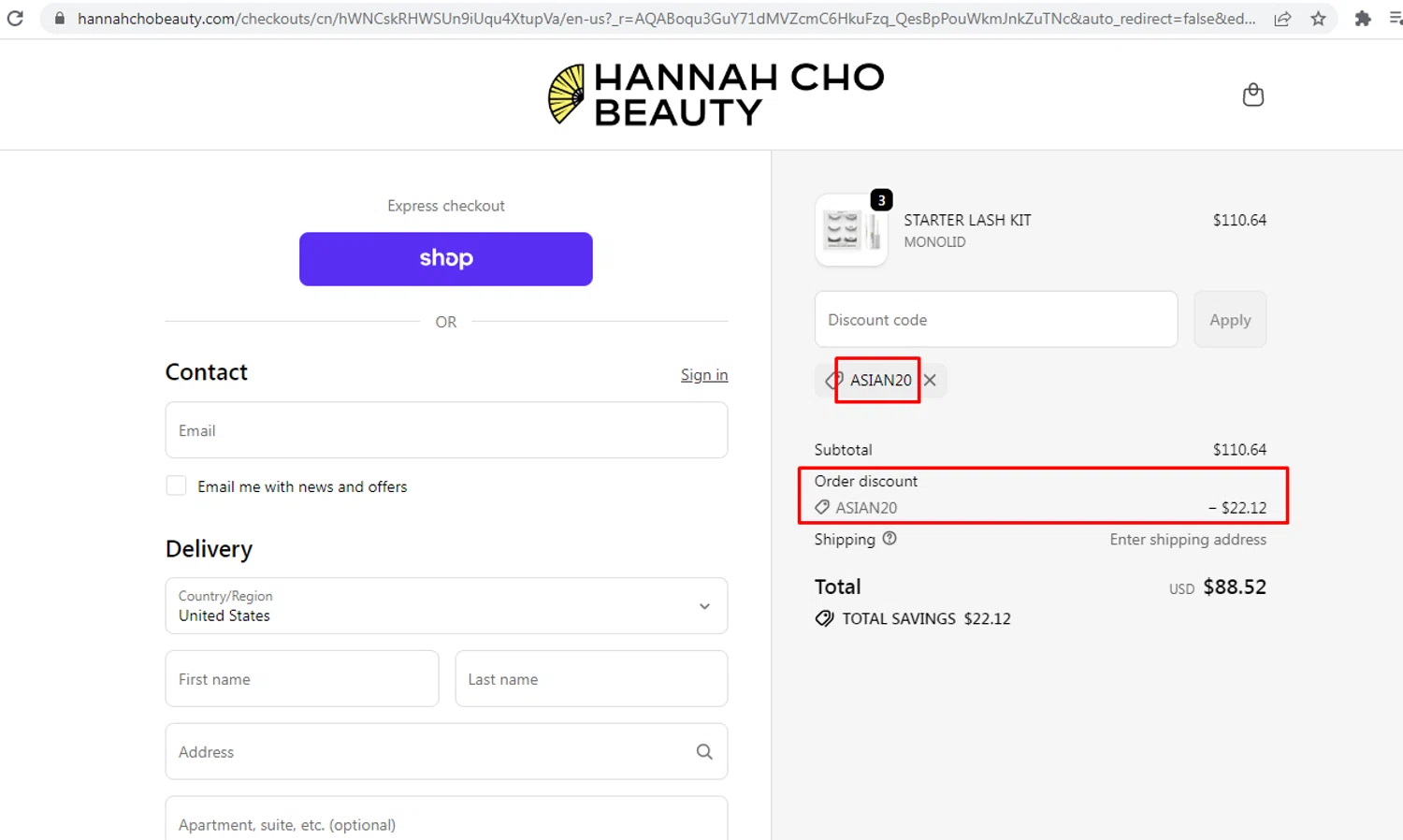Click the Sign in link
Image resolution: width=1403 pixels, height=840 pixels.
(x=704, y=374)
